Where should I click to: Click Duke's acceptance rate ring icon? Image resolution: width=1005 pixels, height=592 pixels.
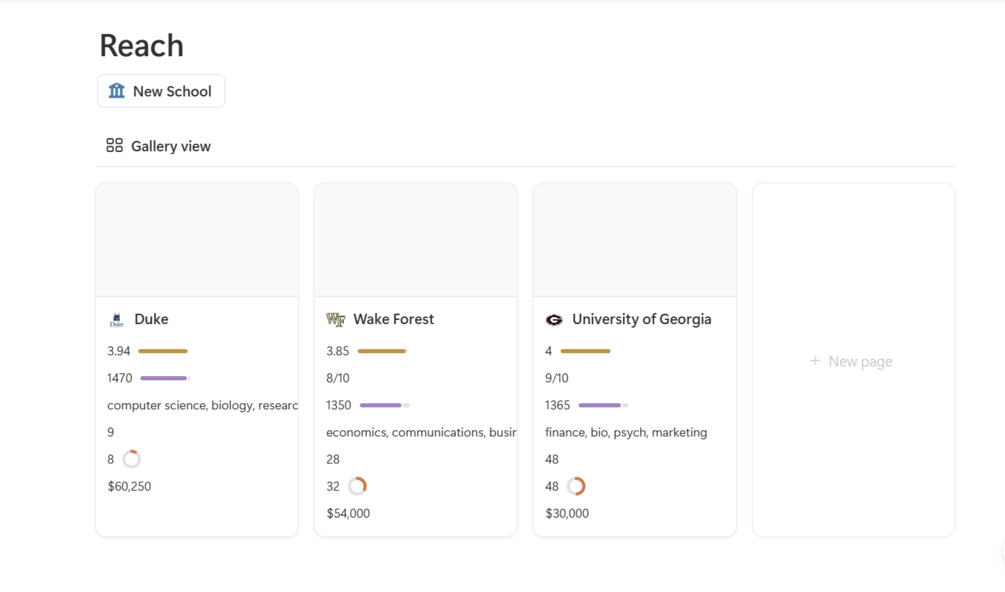131,459
